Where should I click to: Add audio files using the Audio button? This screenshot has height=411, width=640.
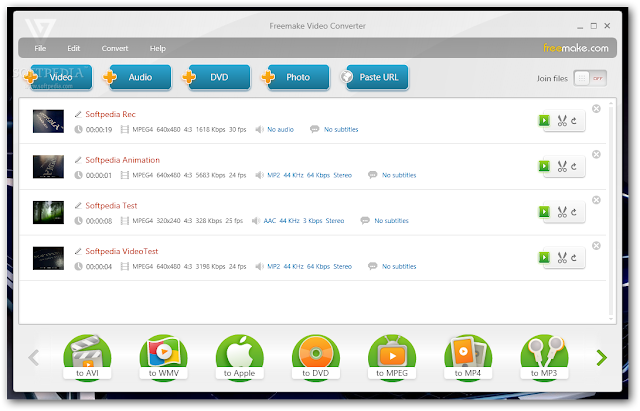(138, 77)
